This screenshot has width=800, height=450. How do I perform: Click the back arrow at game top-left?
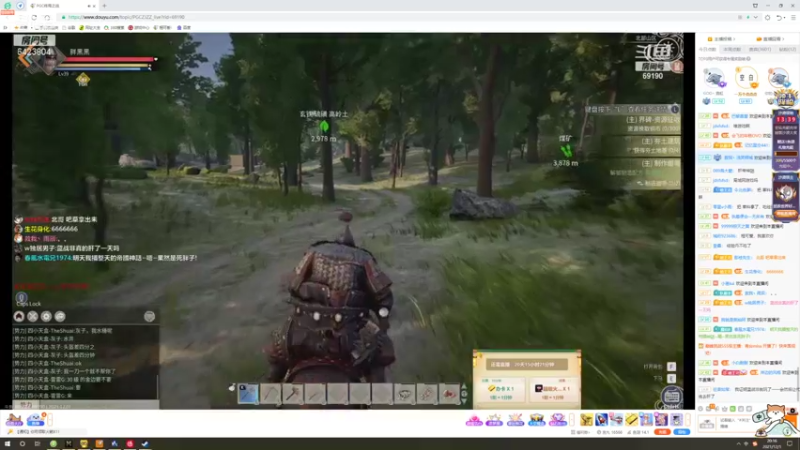click(23, 58)
